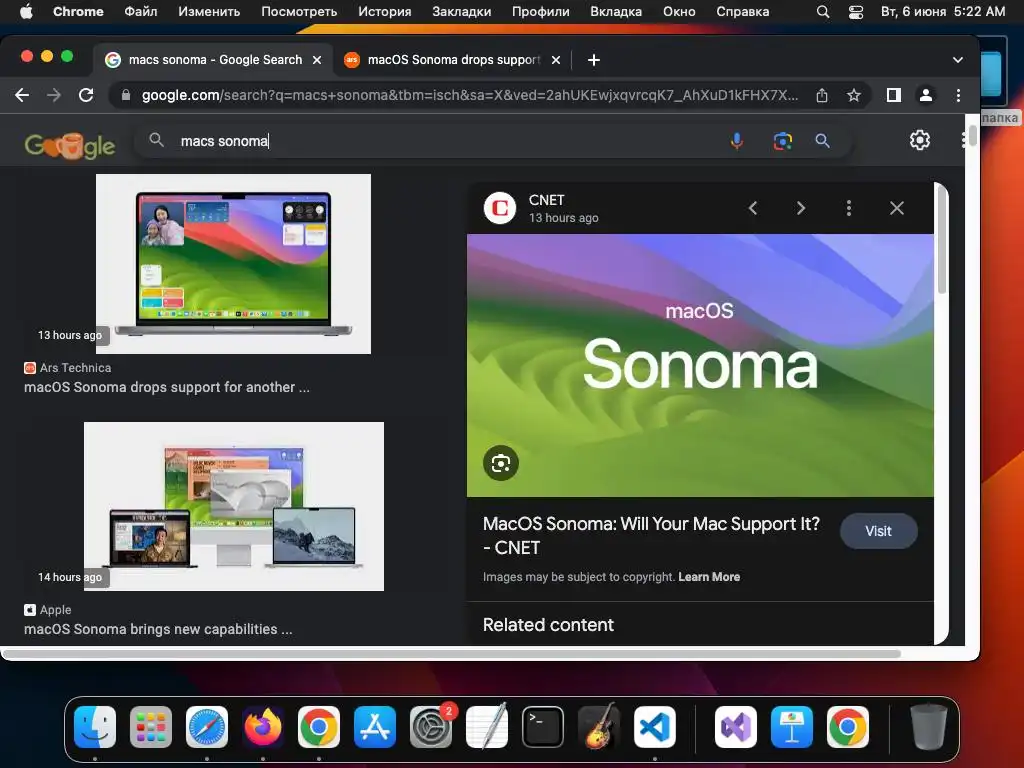Image resolution: width=1024 pixels, height=768 pixels.
Task: Launch Firefox from the Dock
Action: (263, 727)
